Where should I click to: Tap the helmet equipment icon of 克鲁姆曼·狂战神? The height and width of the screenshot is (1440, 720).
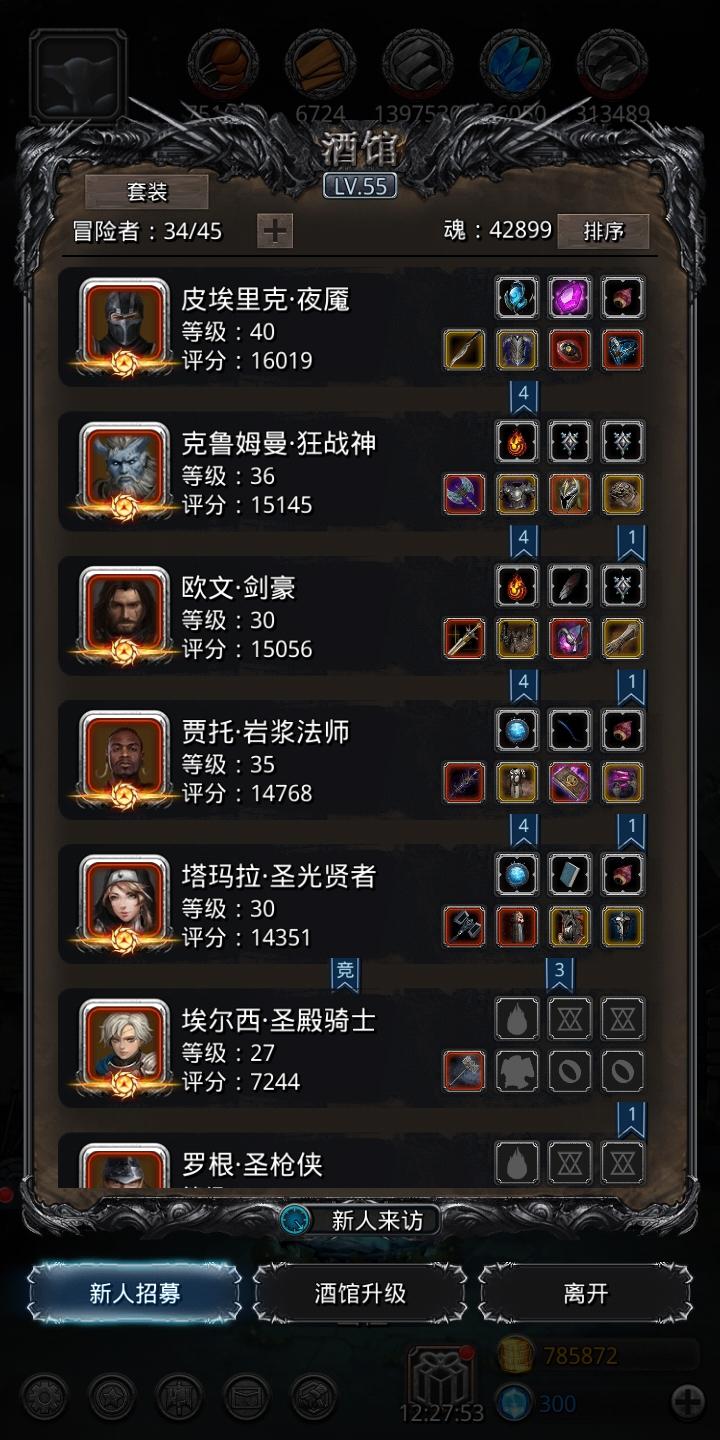coord(570,494)
